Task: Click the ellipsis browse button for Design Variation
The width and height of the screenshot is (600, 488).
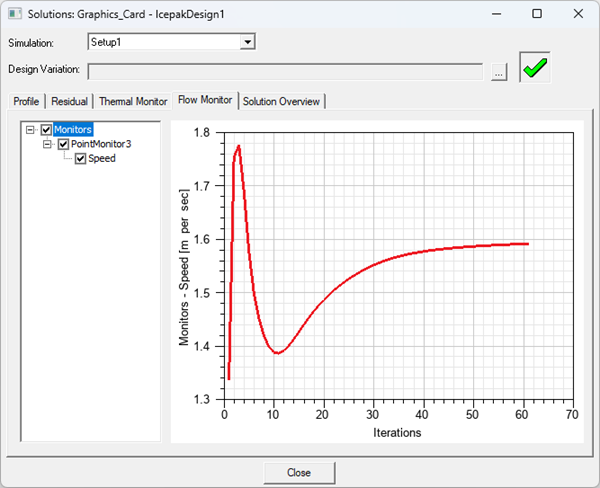Action: [499, 71]
